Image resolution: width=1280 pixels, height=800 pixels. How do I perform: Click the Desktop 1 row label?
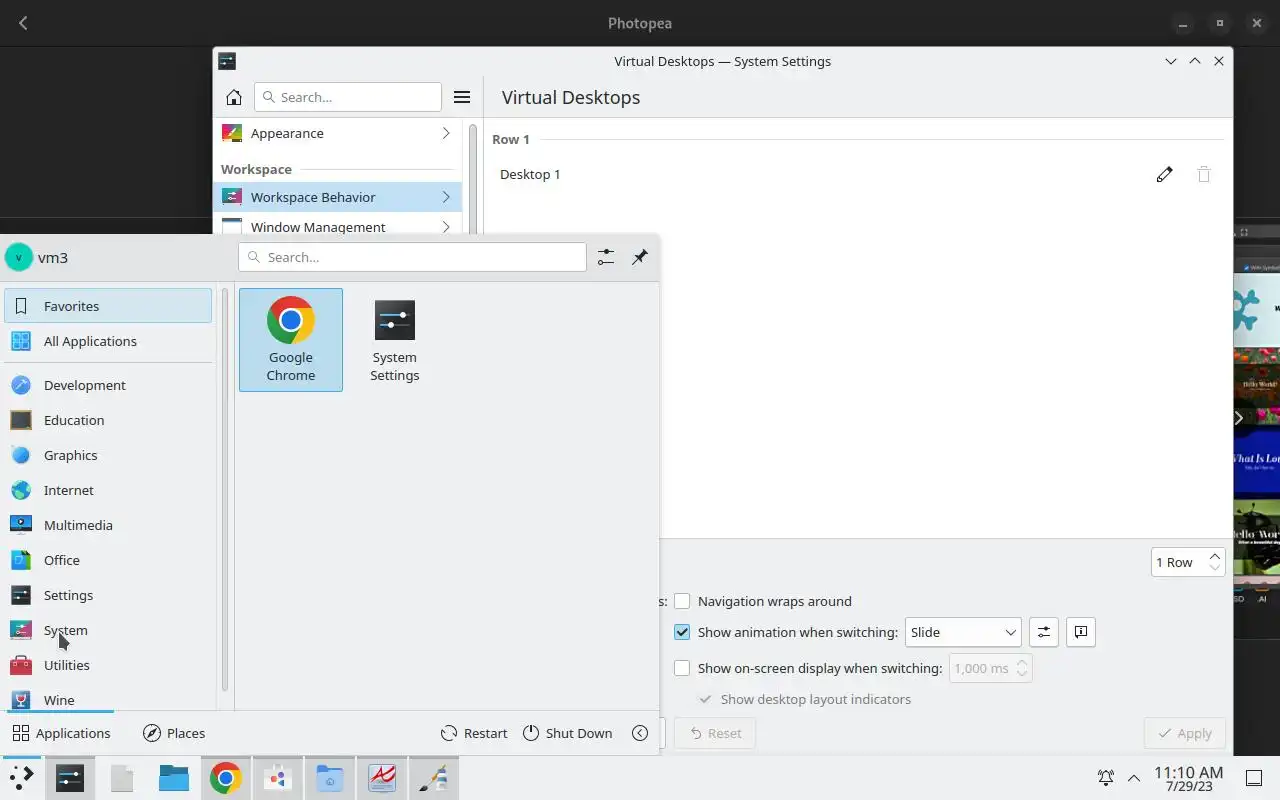[530, 174]
